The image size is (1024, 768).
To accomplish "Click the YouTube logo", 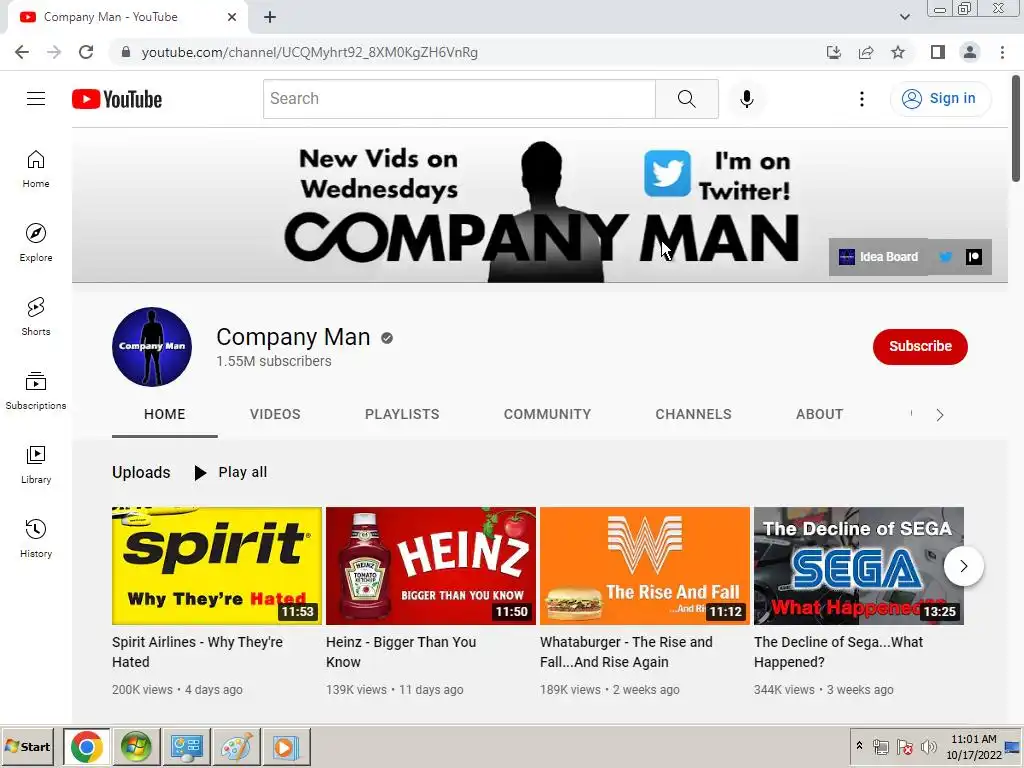I will 117,99.
